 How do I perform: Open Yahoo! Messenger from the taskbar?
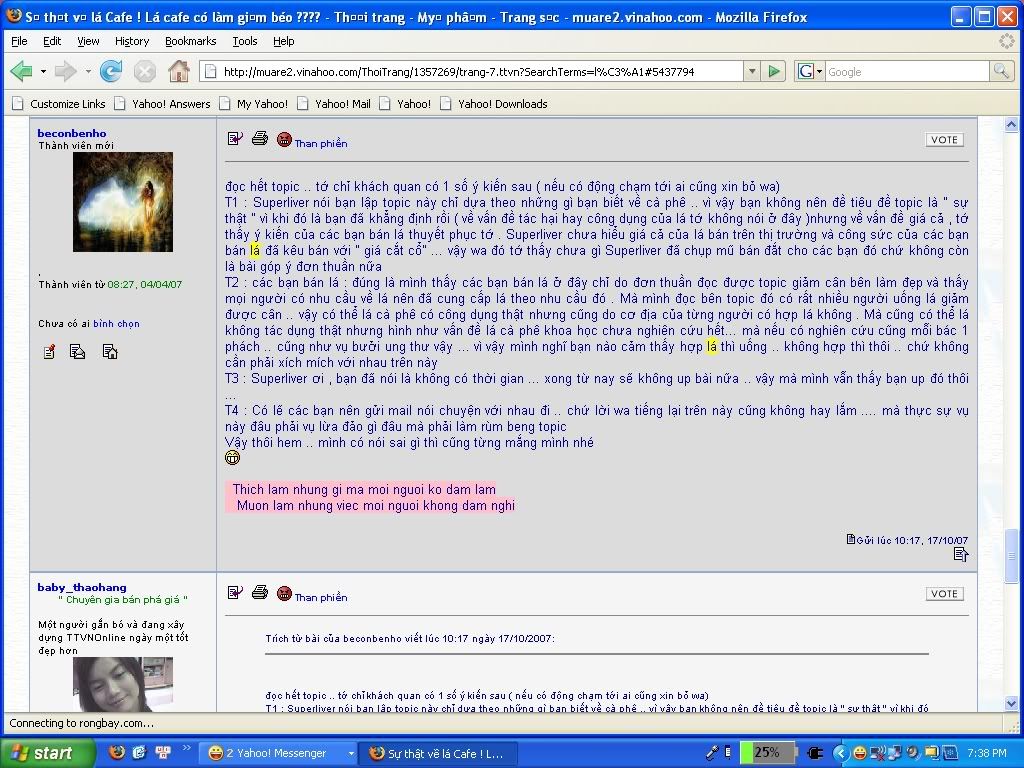275,753
